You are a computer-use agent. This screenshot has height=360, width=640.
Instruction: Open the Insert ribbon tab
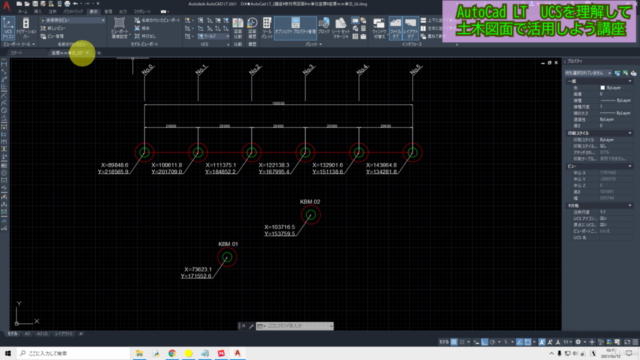[38, 11]
